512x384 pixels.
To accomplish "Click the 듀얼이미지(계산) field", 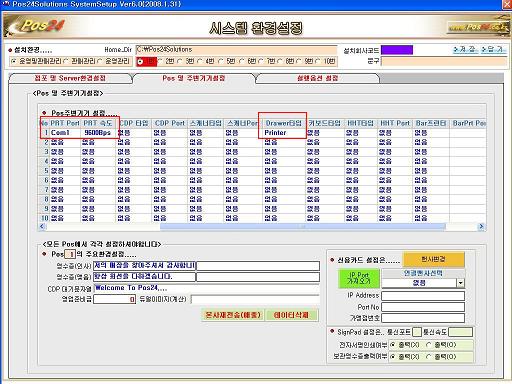I will coord(255,299).
